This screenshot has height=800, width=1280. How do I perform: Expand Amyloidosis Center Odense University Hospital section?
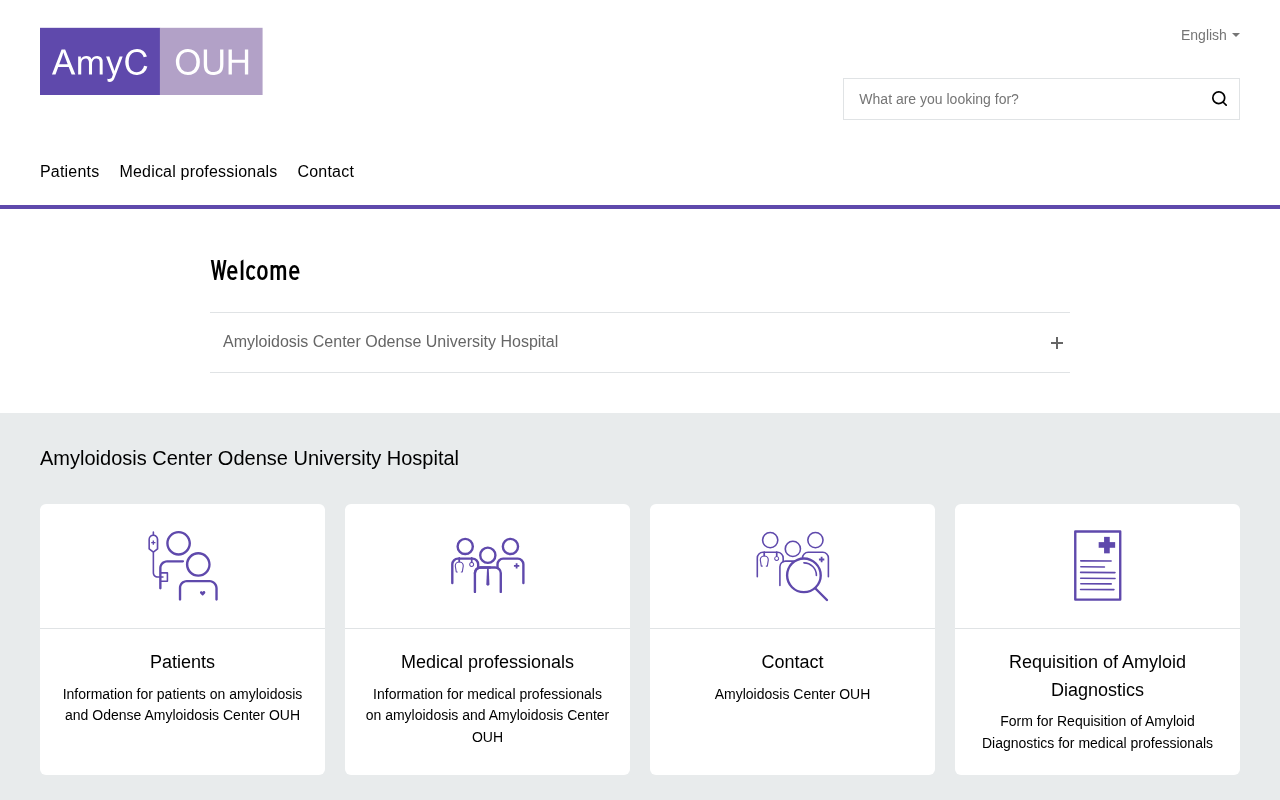[x=391, y=342]
